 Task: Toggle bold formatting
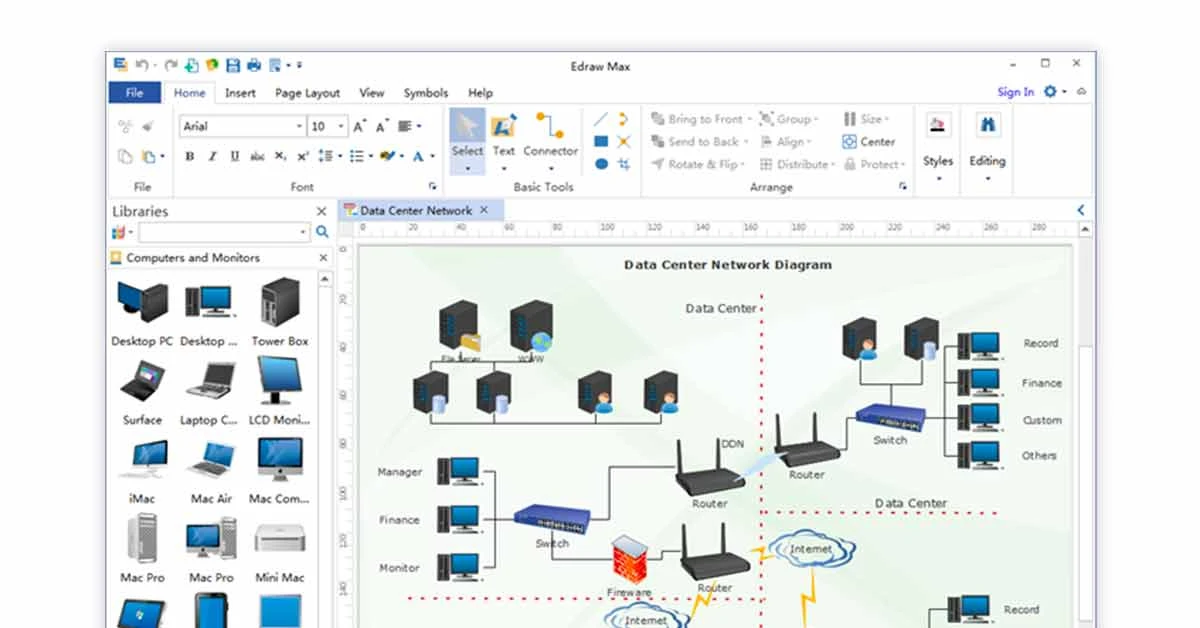[x=190, y=156]
